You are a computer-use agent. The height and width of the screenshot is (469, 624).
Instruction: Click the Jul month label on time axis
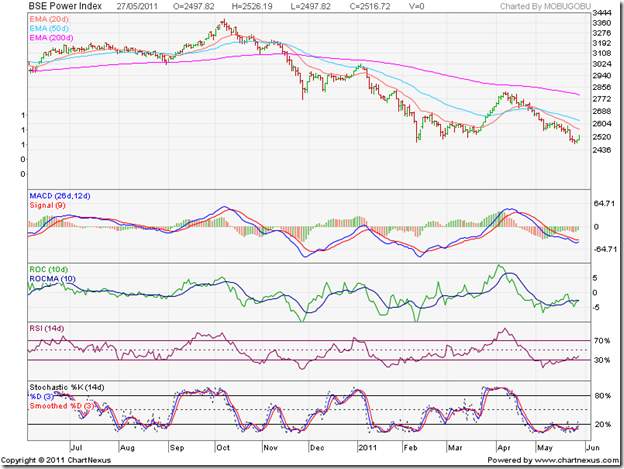[76, 448]
